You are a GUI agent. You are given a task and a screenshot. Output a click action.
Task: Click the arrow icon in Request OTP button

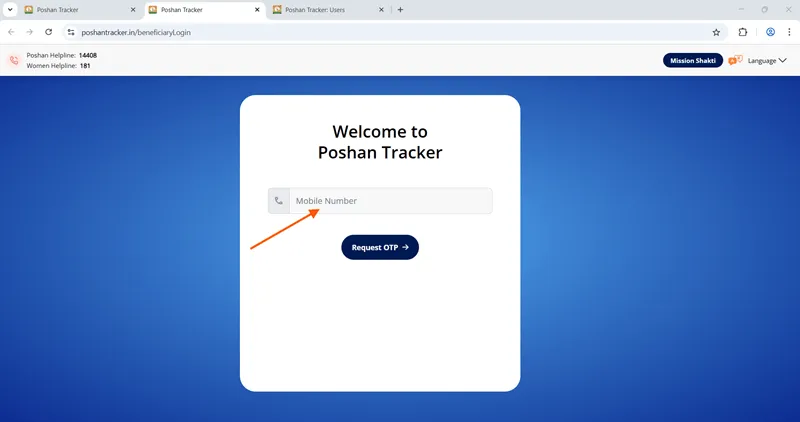click(x=406, y=247)
